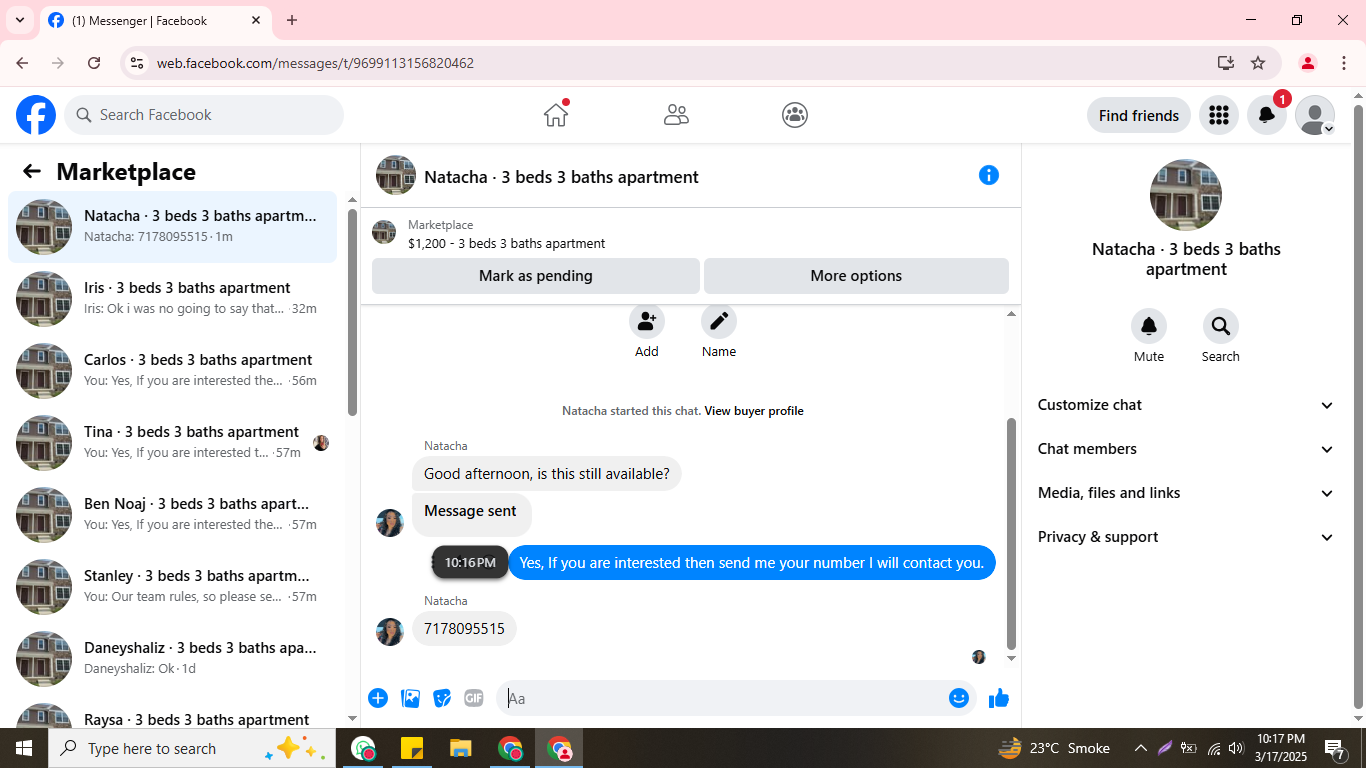Open the Windows Start menu
The height and width of the screenshot is (768, 1366).
coord(24,748)
